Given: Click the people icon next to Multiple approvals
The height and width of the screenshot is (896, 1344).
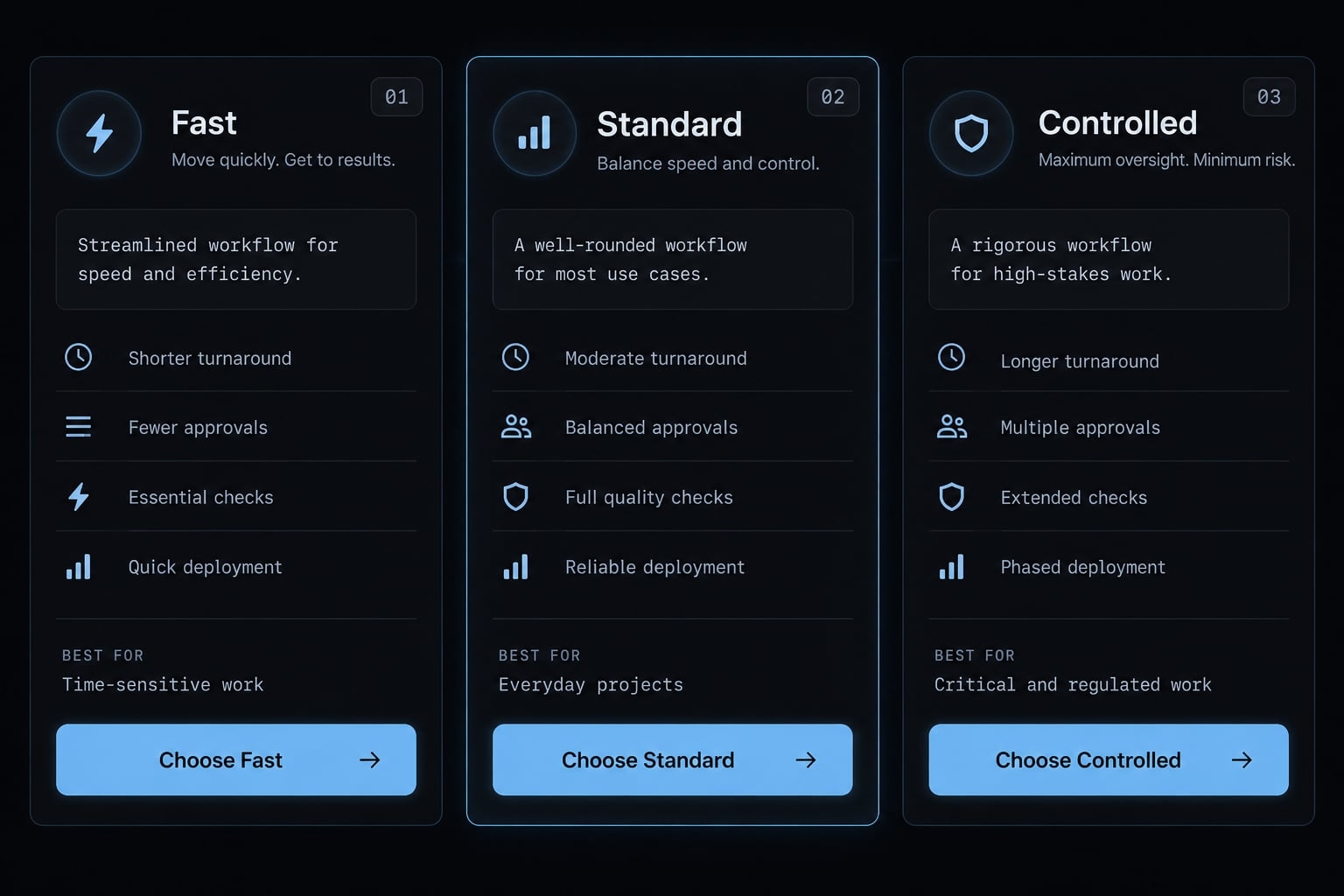Looking at the screenshot, I should tap(952, 427).
